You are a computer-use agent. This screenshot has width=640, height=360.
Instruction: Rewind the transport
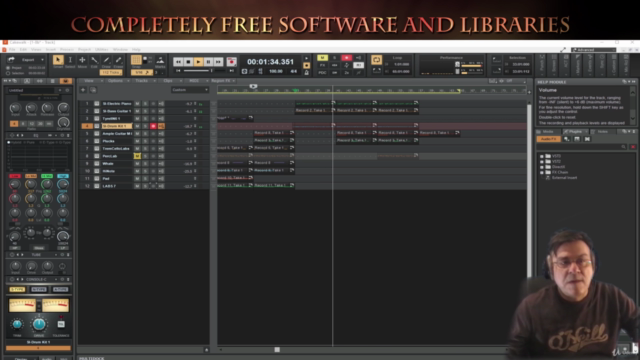[x=178, y=62]
